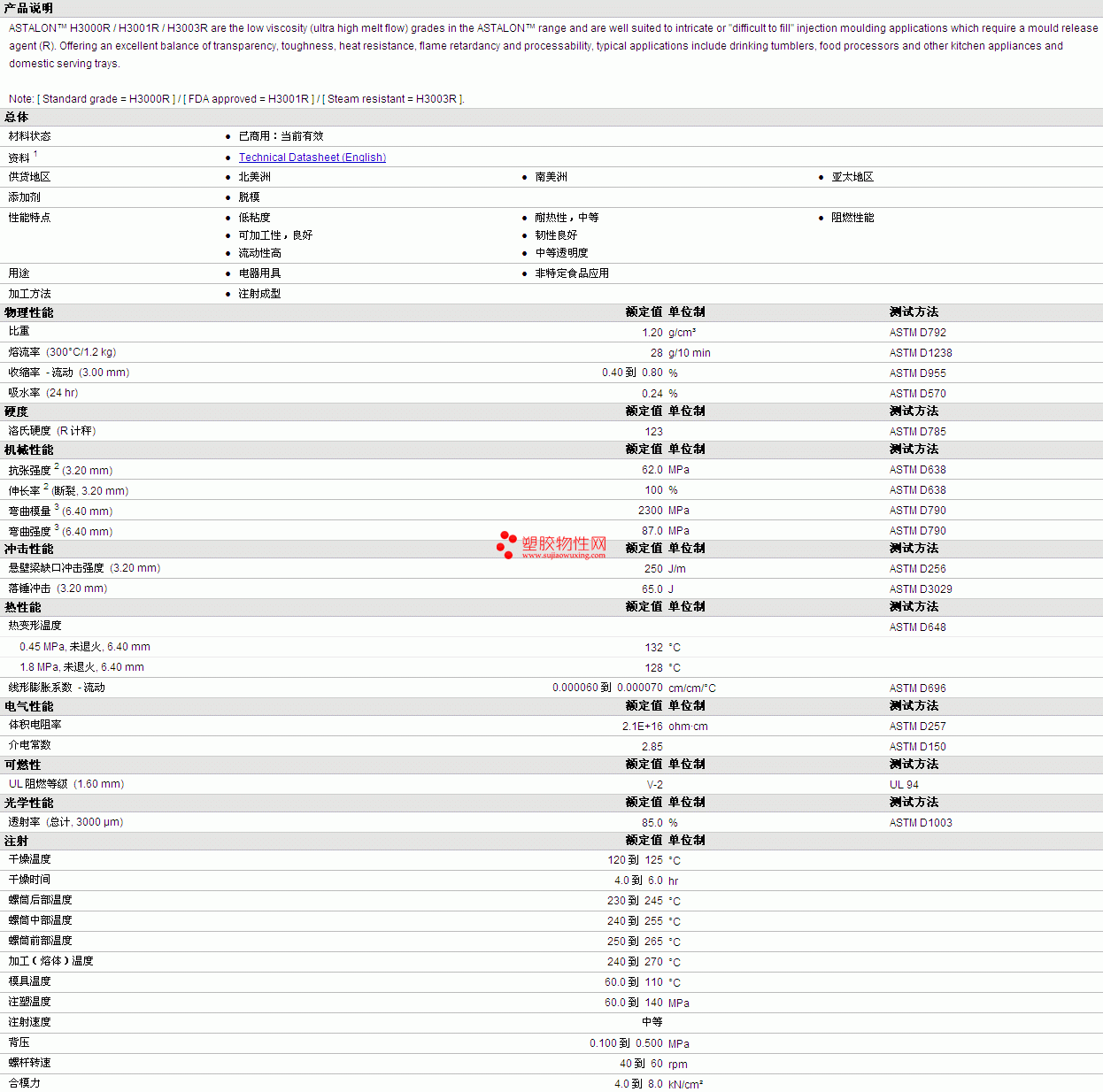Viewport: 1103px width, 1092px height.
Task: Click the UL 94 test method
Action: (905, 785)
